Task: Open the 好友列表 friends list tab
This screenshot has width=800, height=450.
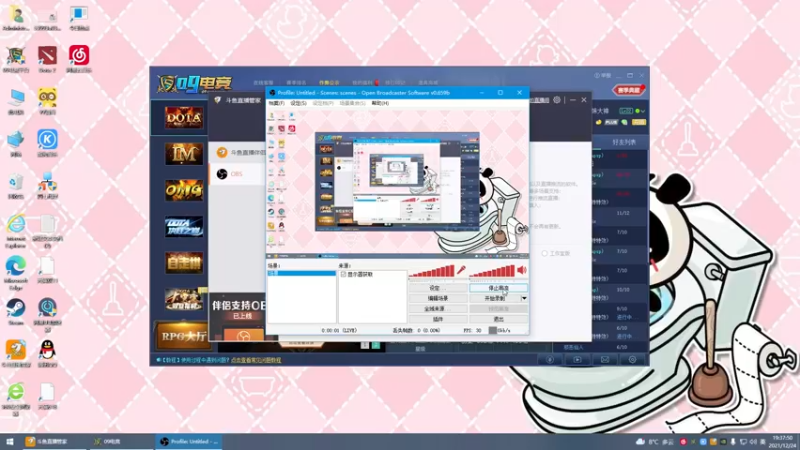Action: point(623,142)
